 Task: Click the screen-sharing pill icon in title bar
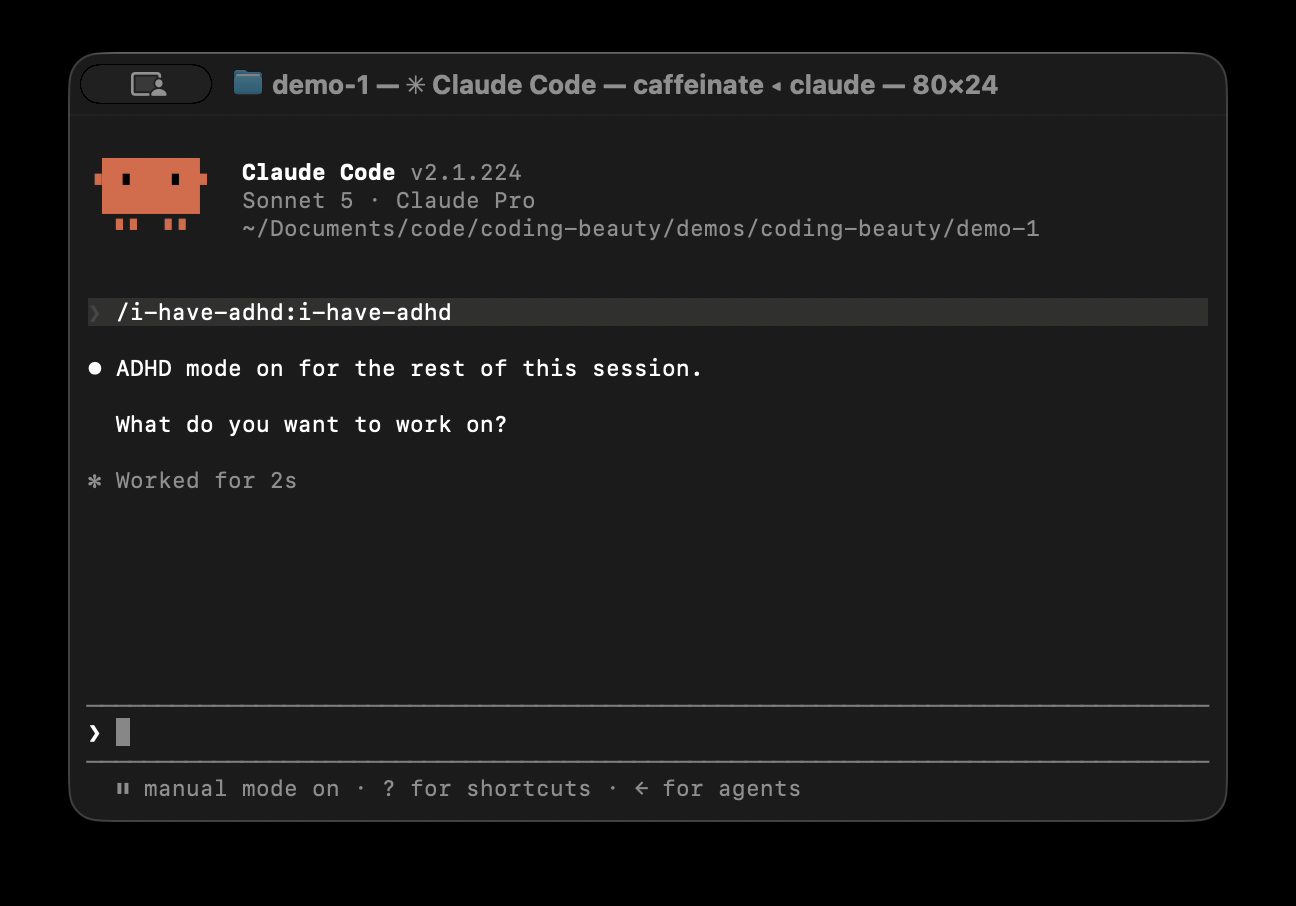(147, 84)
